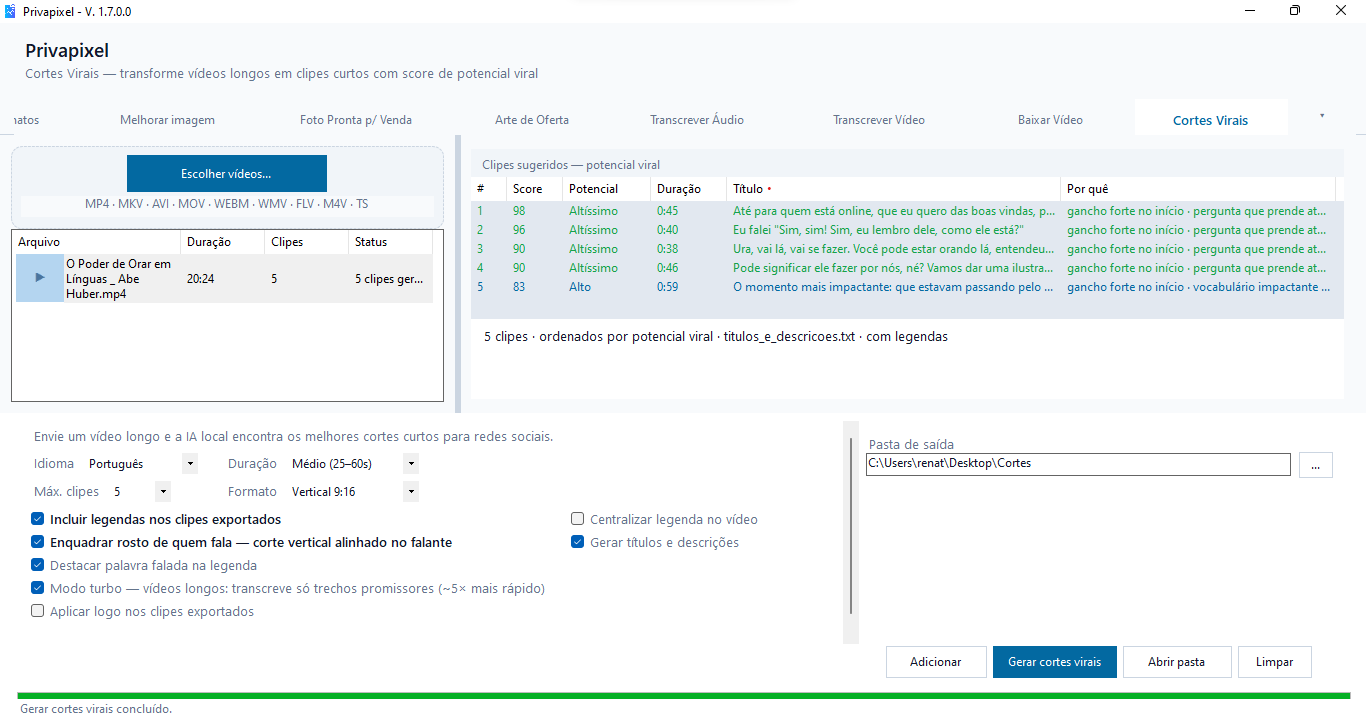The height and width of the screenshot is (719, 1366).
Task: Click Gerar cortes virais button
Action: pyautogui.click(x=1055, y=662)
